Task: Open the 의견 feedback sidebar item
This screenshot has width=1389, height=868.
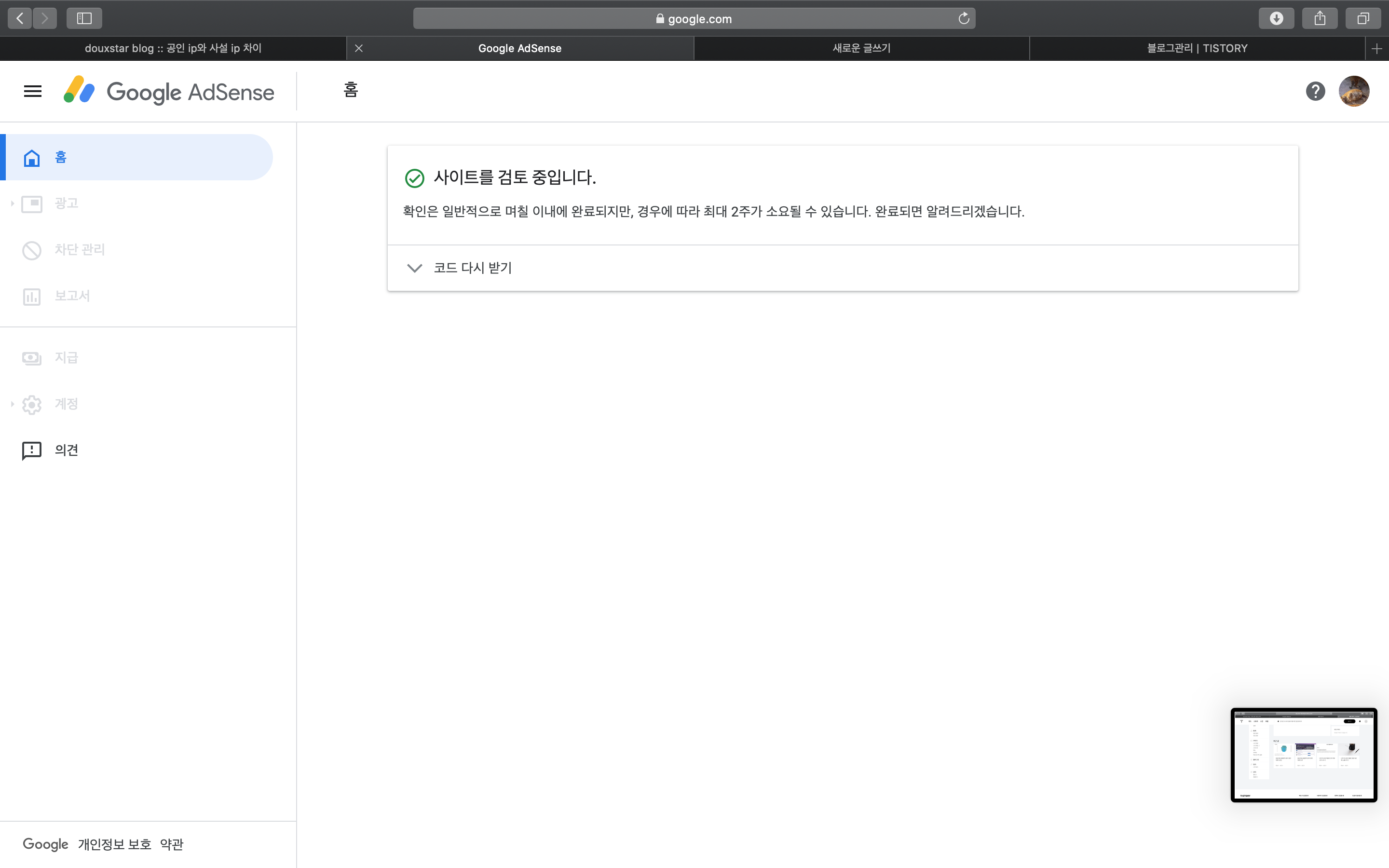Action: 66,450
